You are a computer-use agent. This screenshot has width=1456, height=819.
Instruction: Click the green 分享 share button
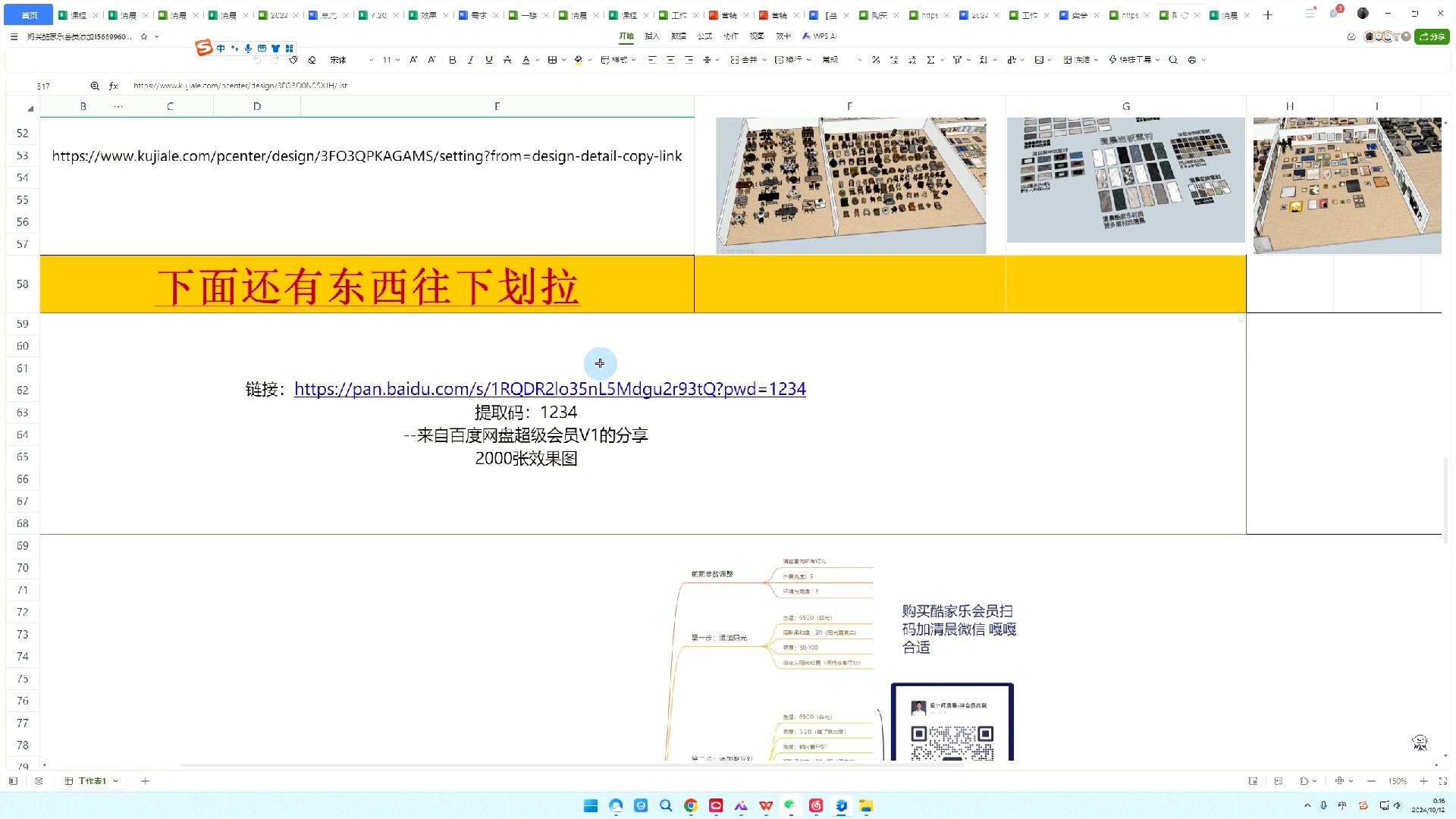point(1432,36)
